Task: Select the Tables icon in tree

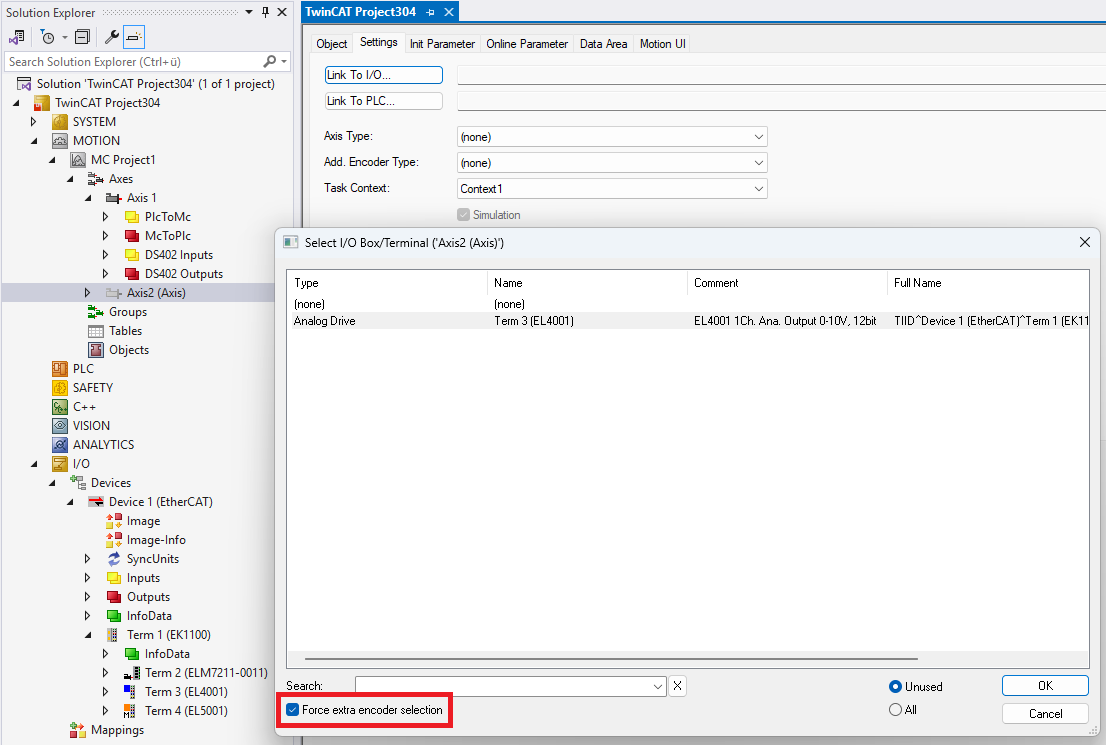Action: tap(96, 331)
